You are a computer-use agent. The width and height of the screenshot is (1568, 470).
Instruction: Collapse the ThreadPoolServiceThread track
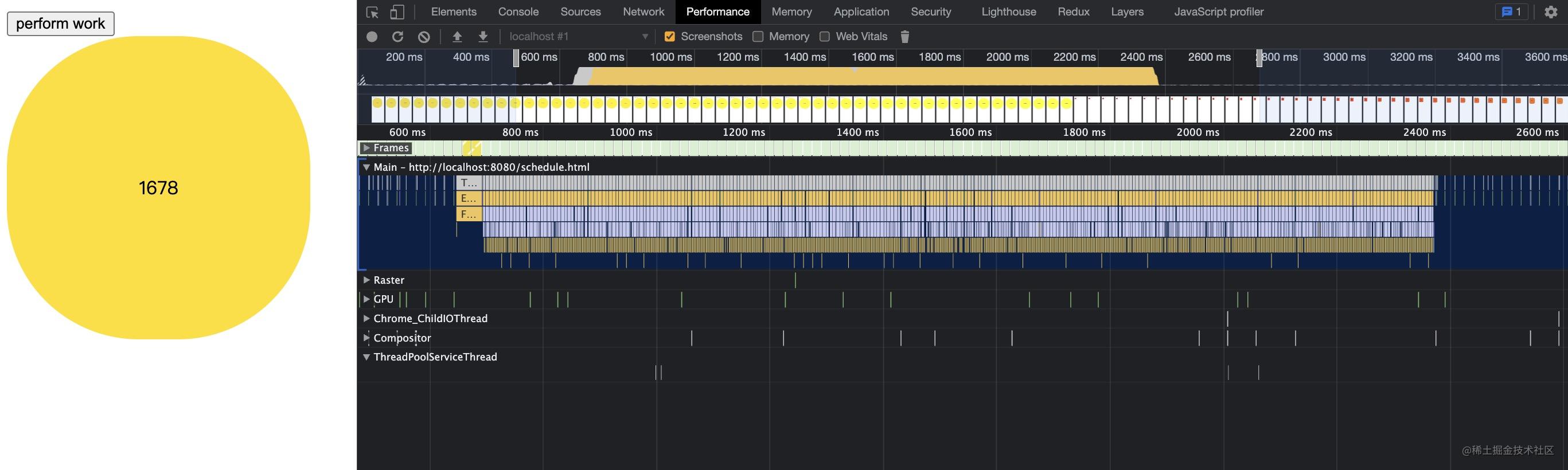tap(366, 357)
